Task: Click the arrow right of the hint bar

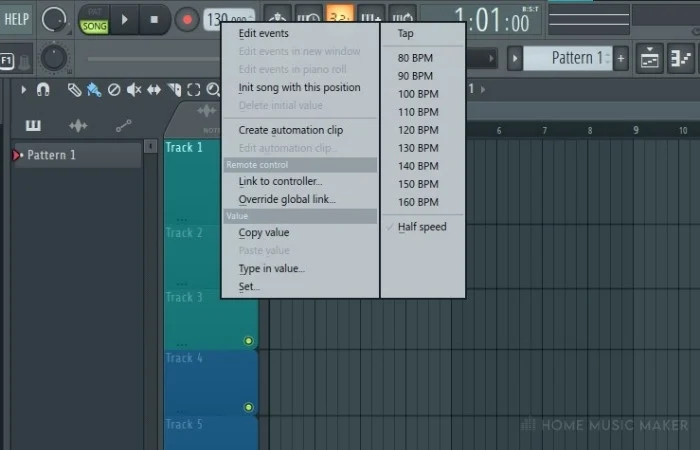Action: tap(492, 58)
